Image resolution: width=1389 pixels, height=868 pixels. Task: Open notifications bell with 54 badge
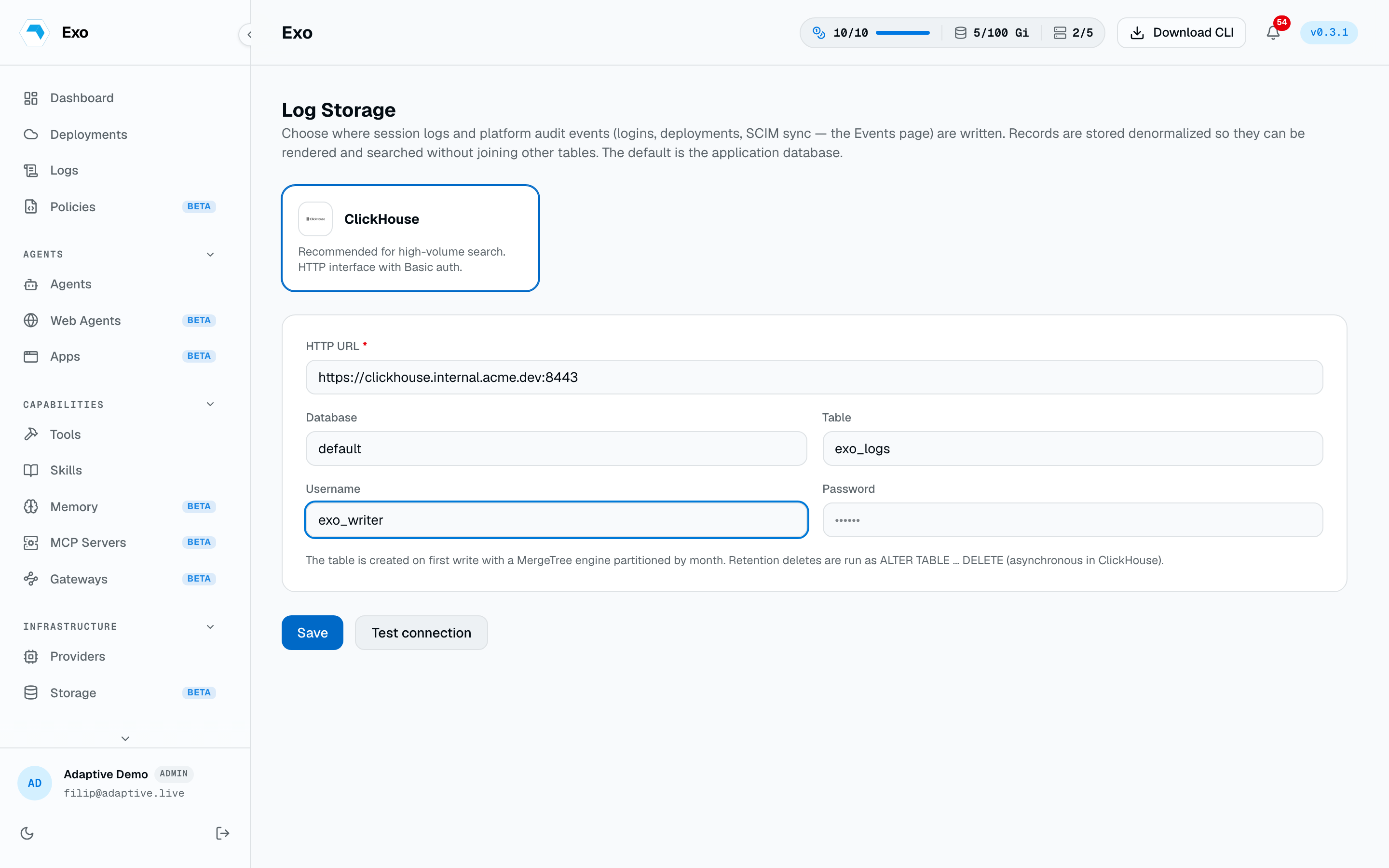(x=1273, y=33)
